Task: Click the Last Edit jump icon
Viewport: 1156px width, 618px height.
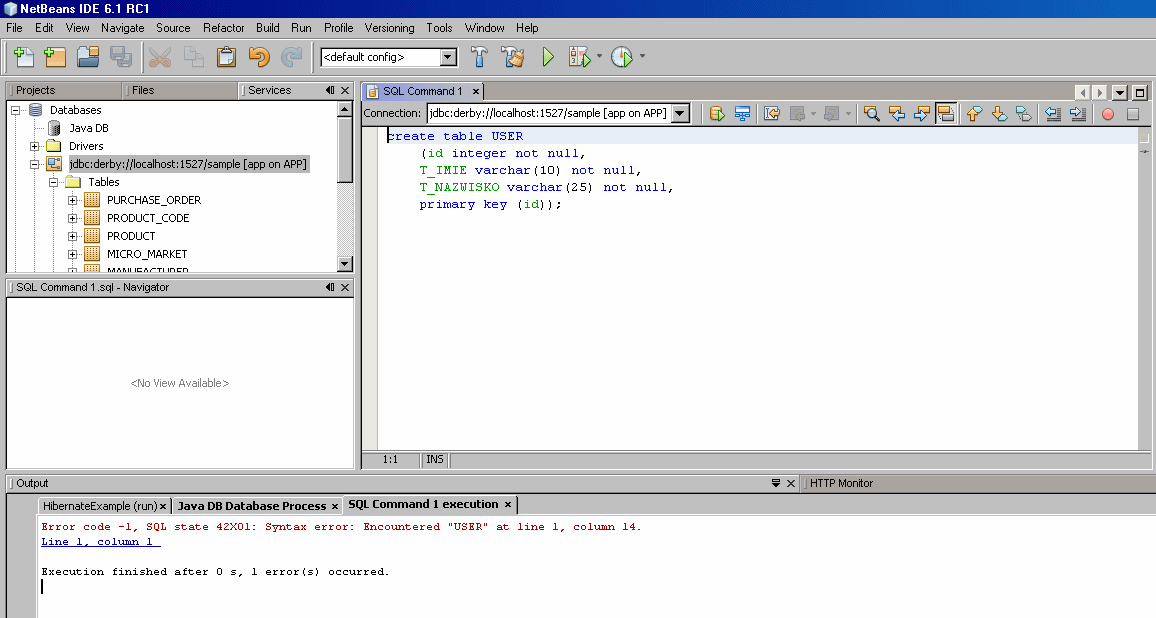Action: [772, 114]
